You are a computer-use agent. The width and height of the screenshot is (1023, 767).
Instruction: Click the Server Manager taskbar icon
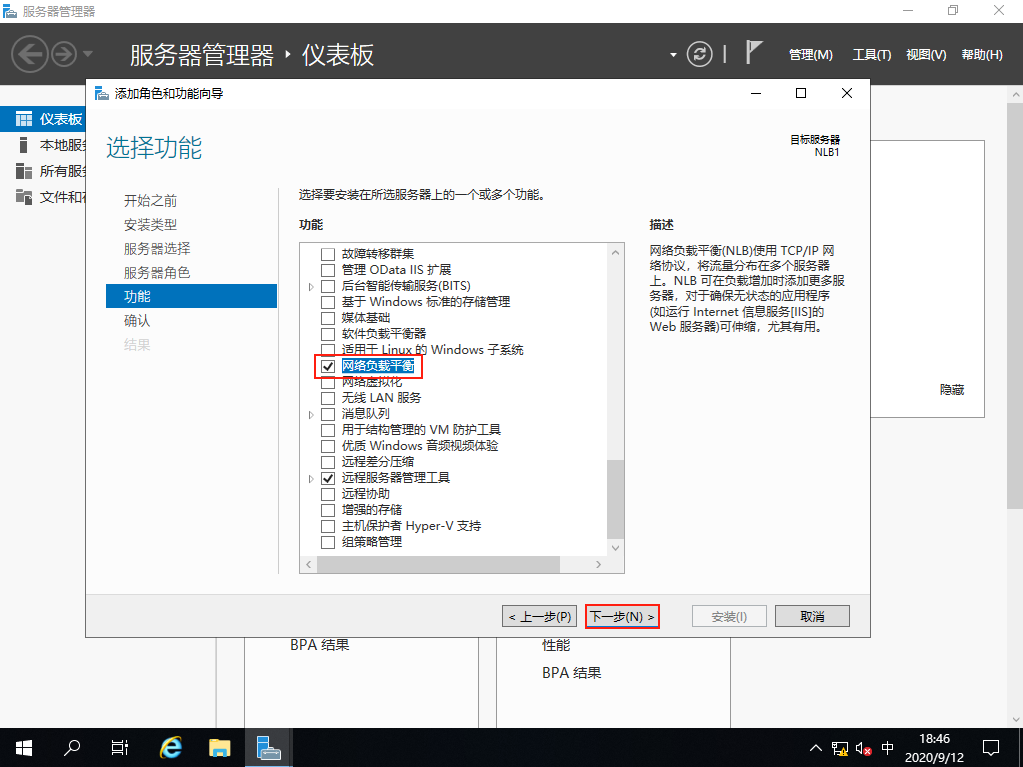click(x=268, y=747)
